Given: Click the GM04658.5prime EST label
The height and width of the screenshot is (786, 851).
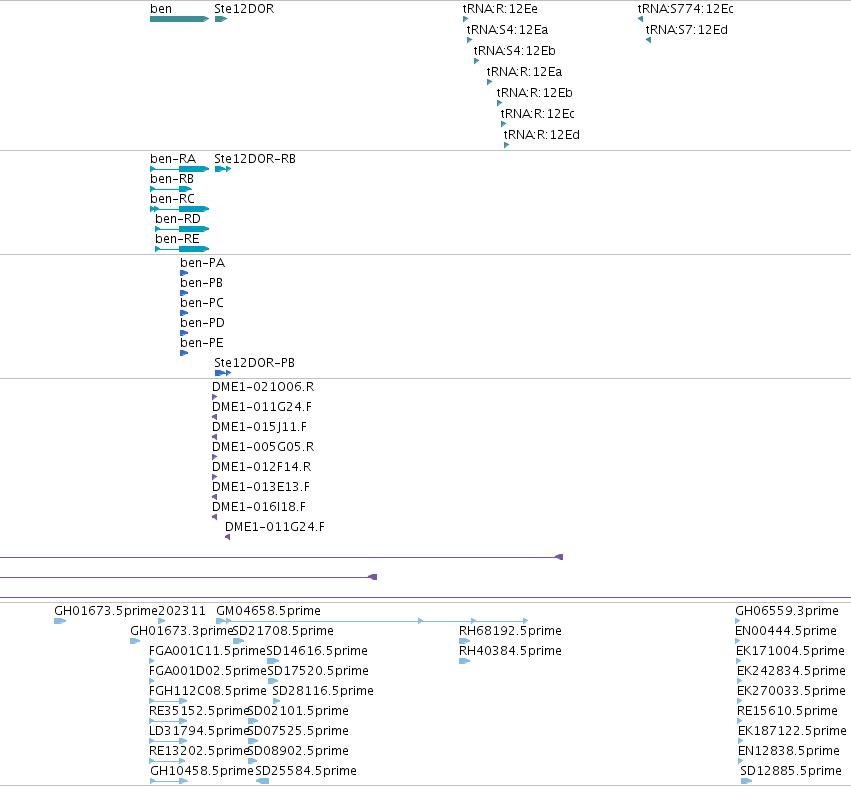Looking at the screenshot, I should 269,611.
